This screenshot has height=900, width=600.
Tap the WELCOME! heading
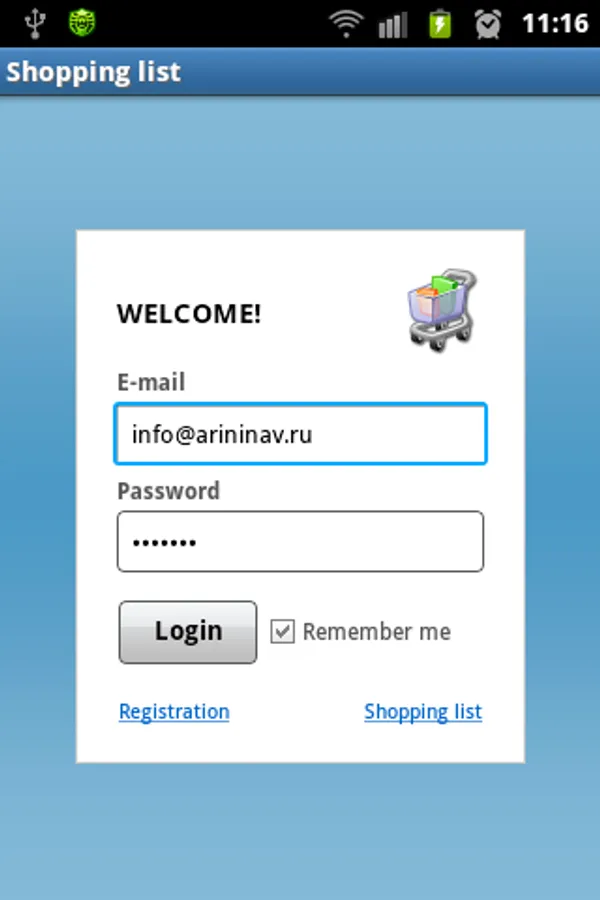[189, 313]
